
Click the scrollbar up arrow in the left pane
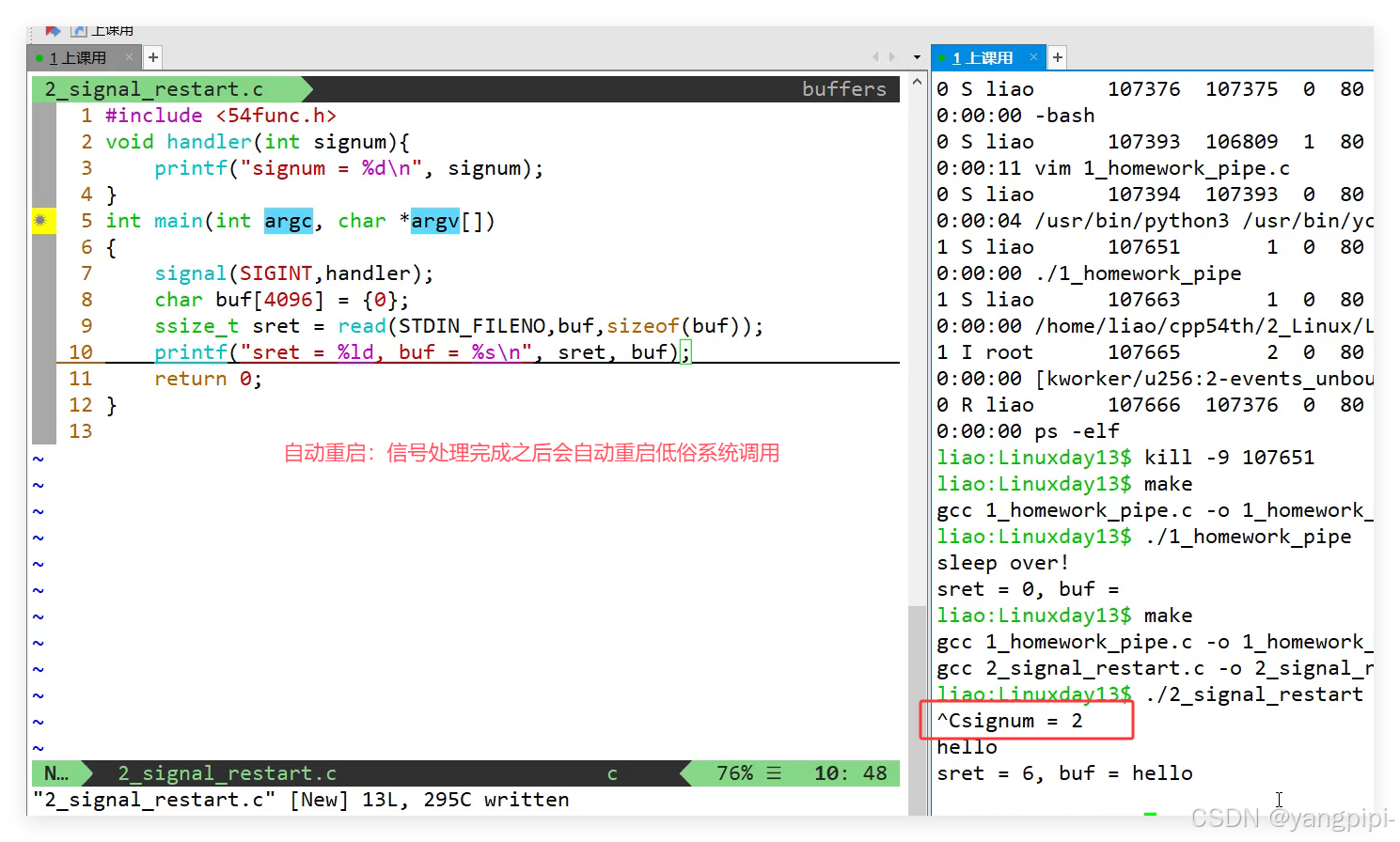pyautogui.click(x=917, y=83)
